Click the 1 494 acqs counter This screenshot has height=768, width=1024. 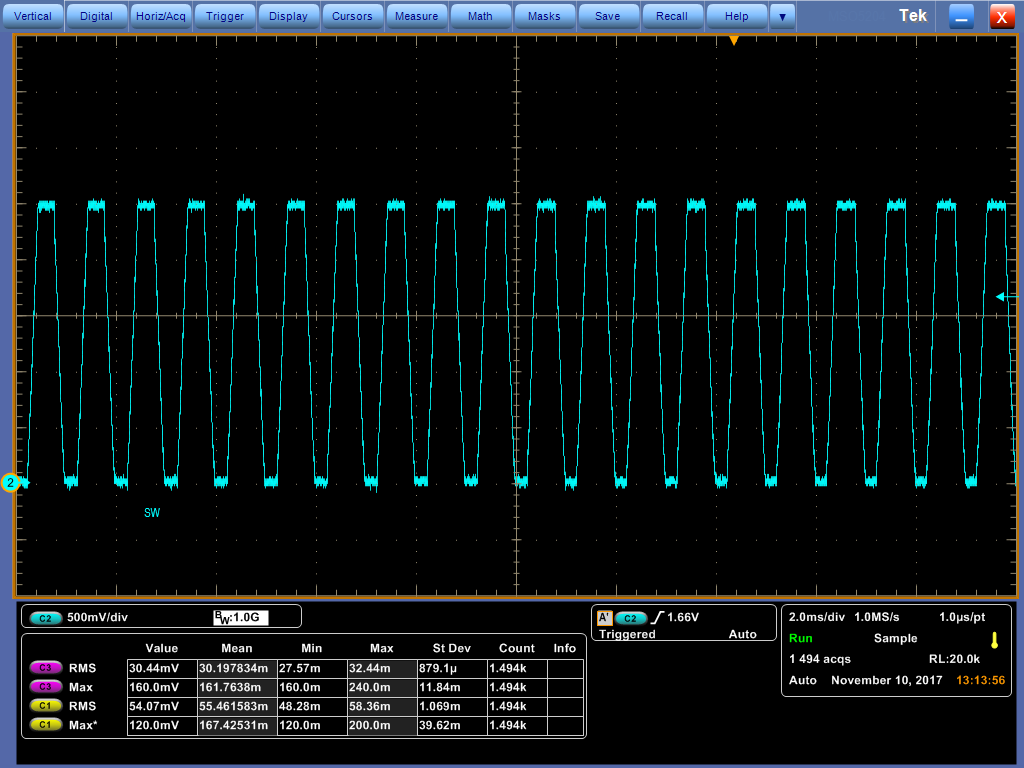pyautogui.click(x=820, y=659)
